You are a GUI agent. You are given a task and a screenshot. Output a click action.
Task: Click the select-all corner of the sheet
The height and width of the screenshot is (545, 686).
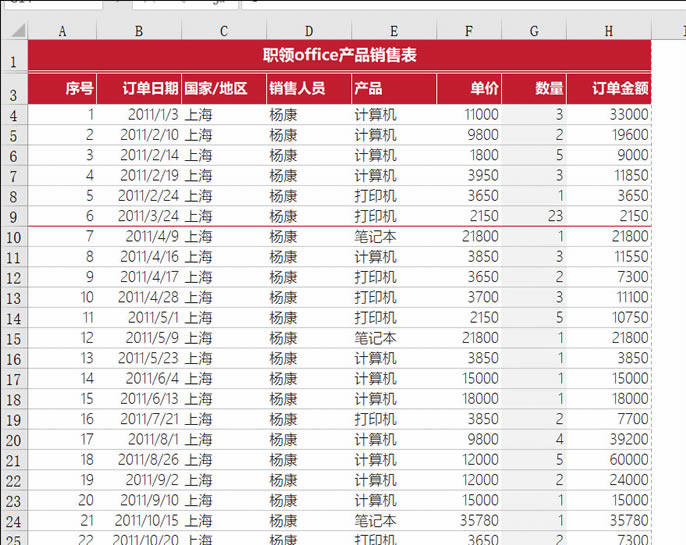13,31
